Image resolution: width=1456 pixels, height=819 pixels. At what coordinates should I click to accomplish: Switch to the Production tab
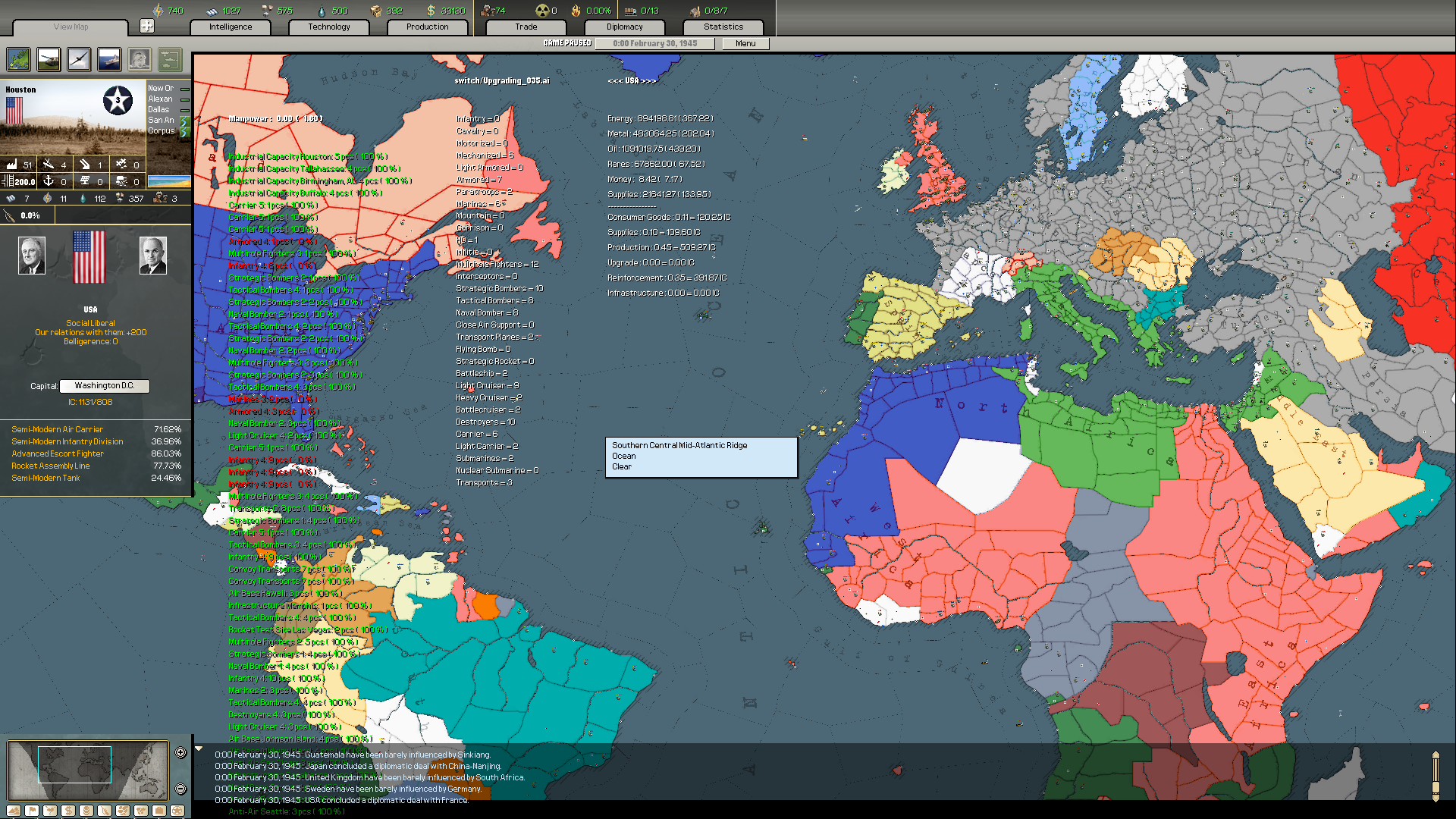(427, 27)
